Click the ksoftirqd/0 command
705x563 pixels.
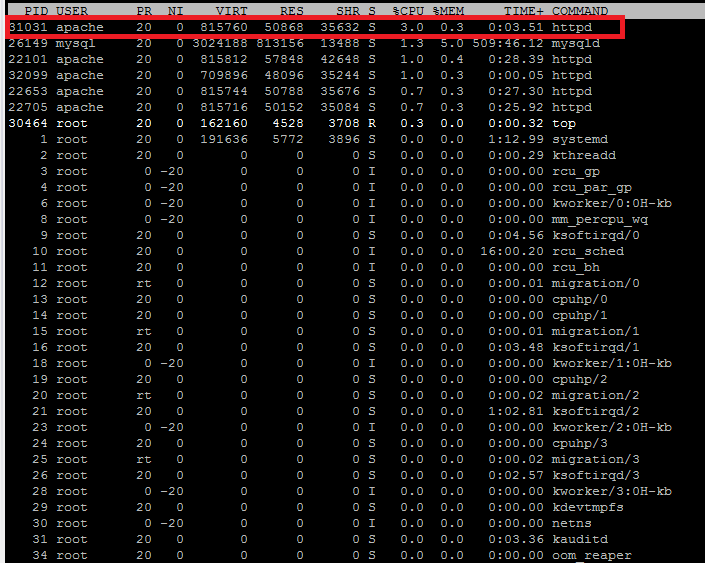click(x=596, y=235)
